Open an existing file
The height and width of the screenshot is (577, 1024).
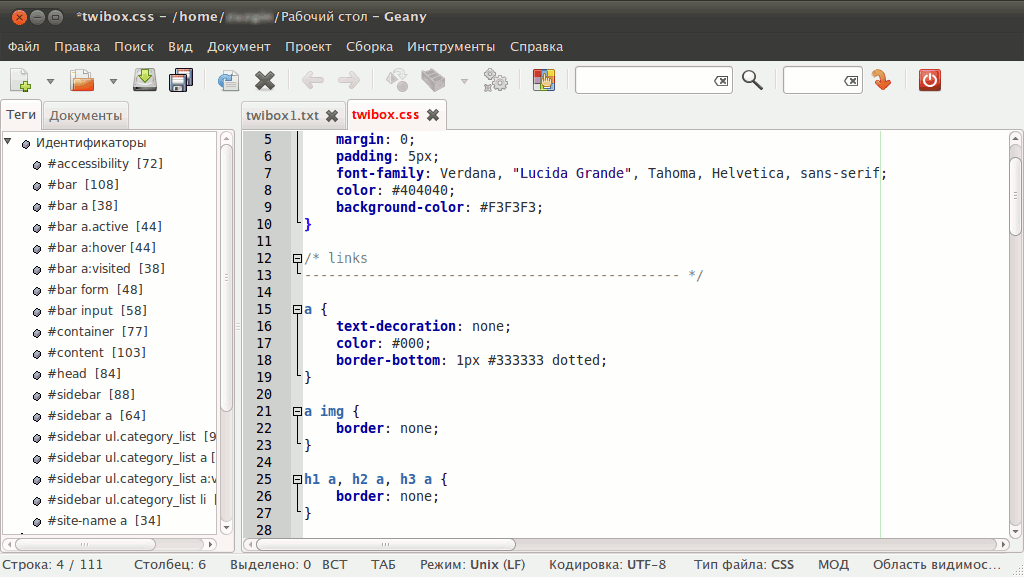pyautogui.click(x=82, y=80)
